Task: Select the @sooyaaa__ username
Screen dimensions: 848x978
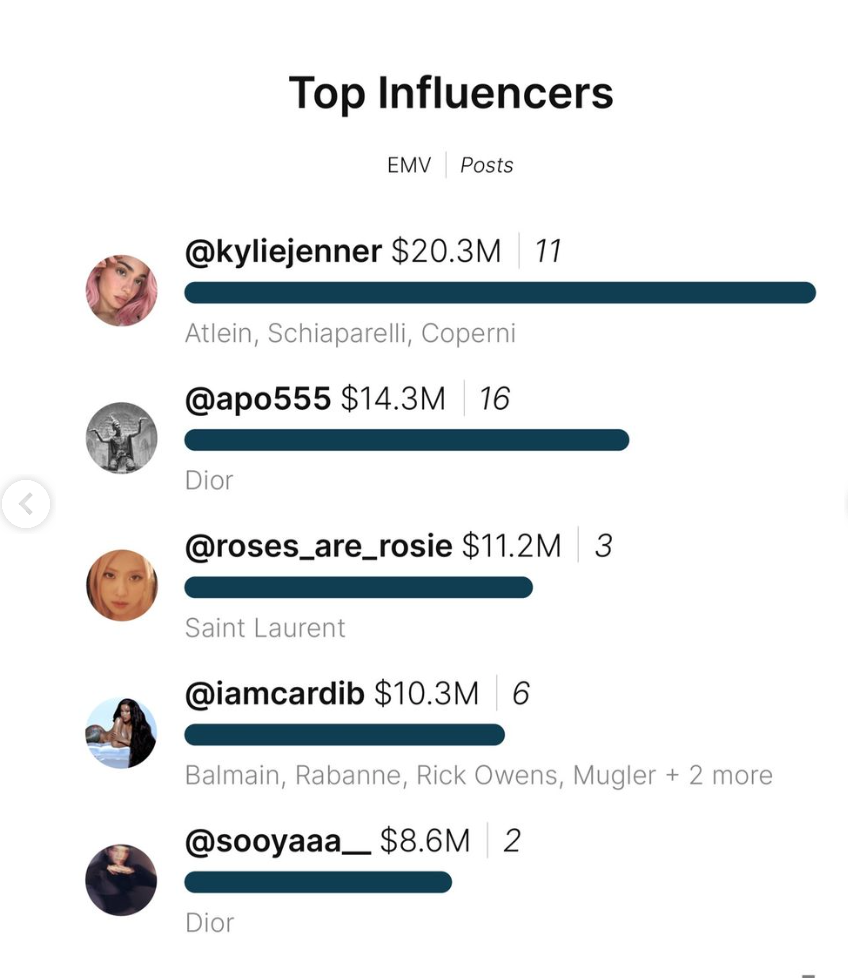Action: click(278, 841)
